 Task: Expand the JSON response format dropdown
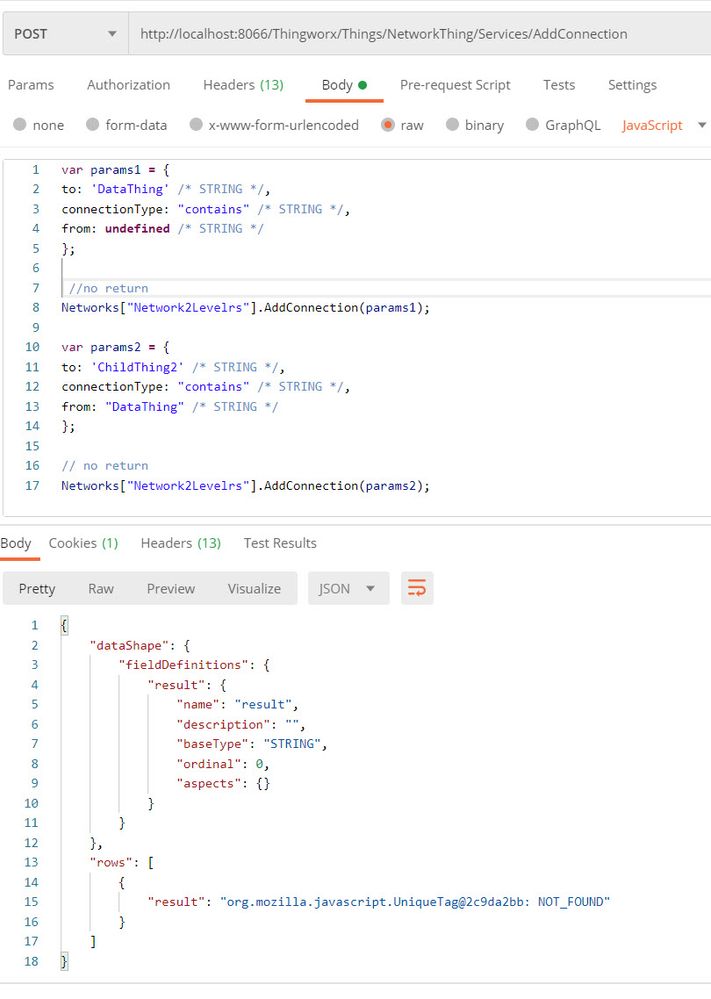[347, 589]
